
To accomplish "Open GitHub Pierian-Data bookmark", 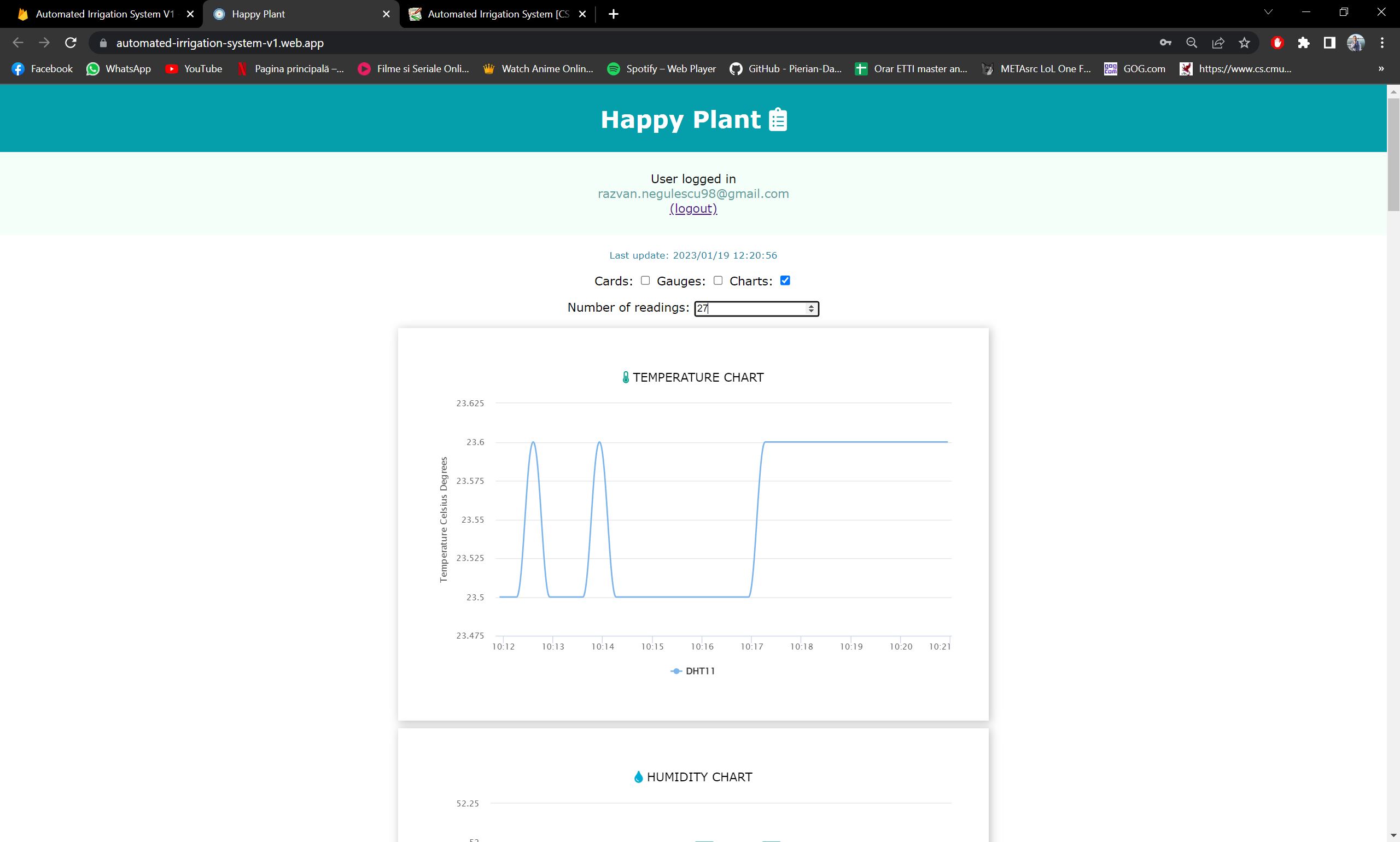I will [x=785, y=69].
